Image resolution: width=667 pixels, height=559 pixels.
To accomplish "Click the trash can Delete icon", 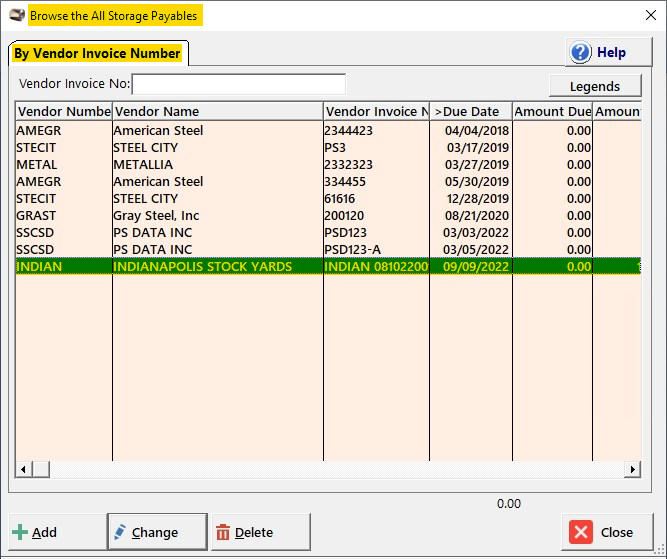I will (x=223, y=532).
